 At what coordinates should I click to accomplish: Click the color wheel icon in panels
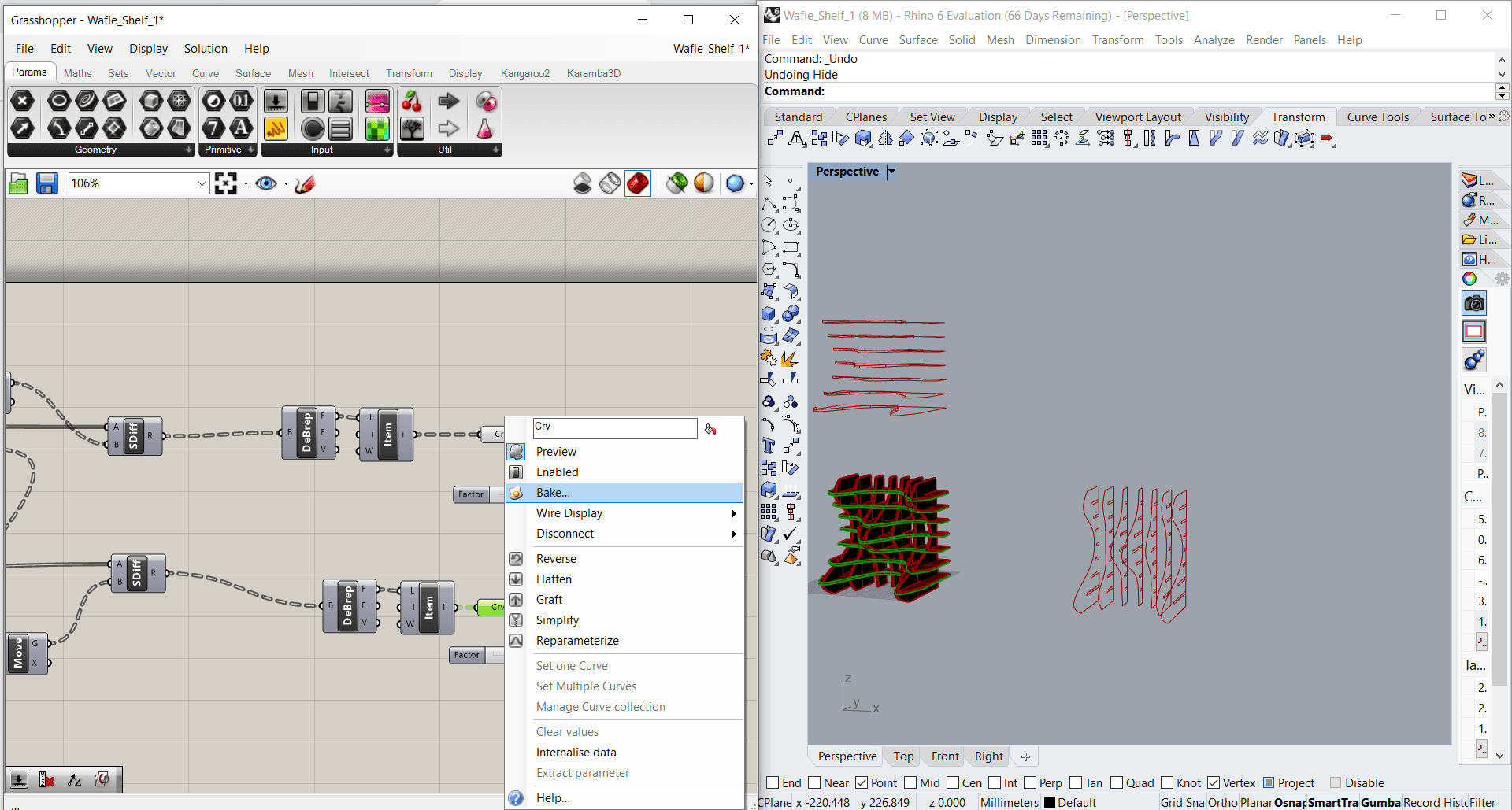click(1469, 279)
